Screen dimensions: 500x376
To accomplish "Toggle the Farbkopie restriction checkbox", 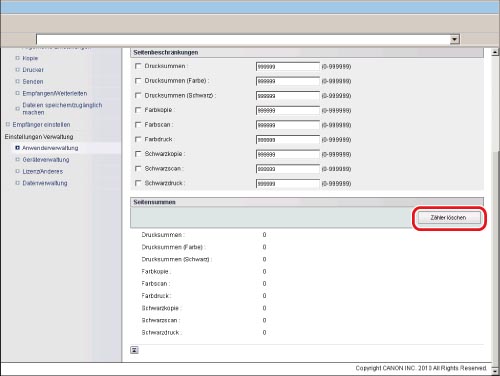I will point(138,110).
